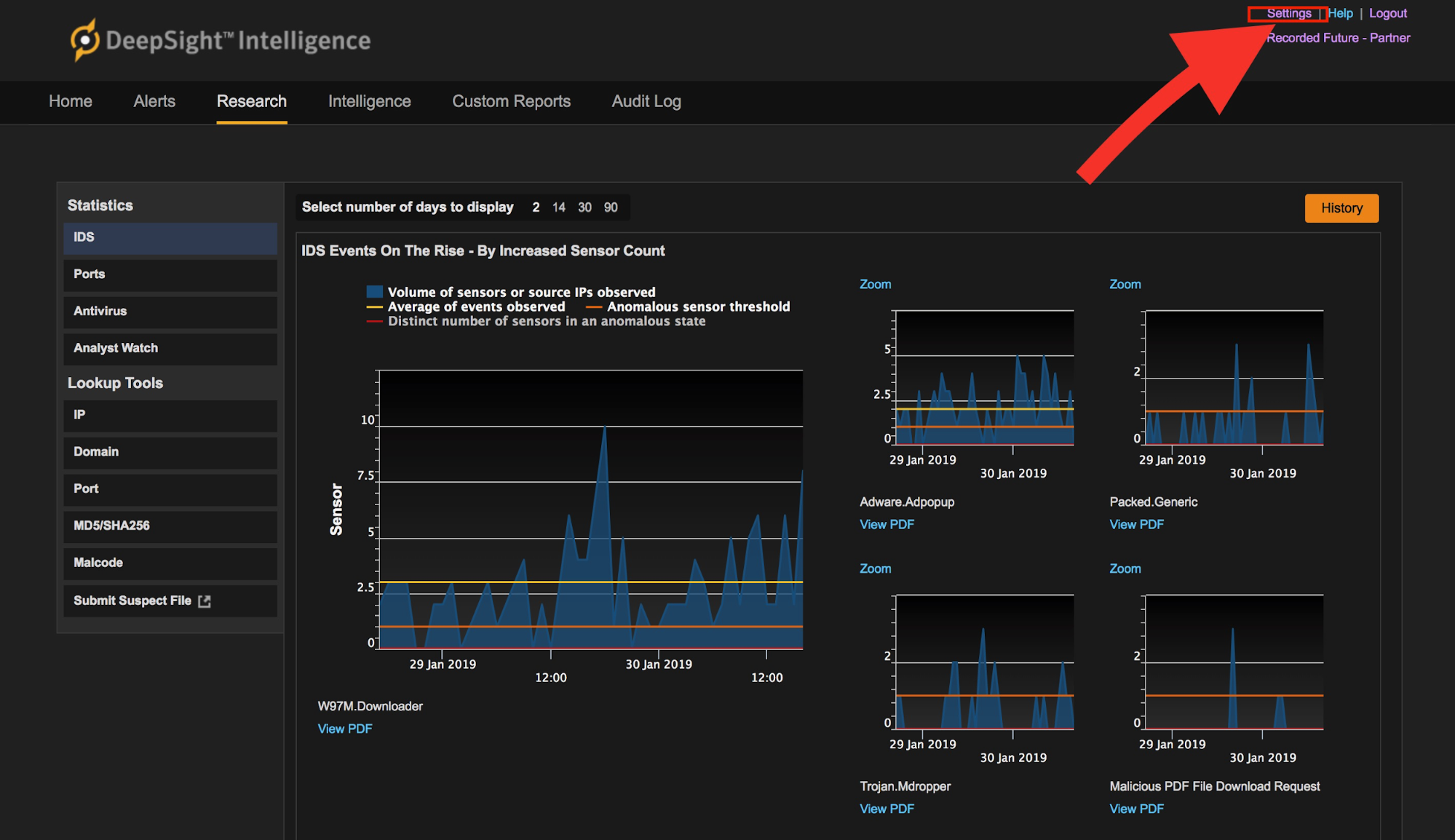Open the Custom Reports tab

512,101
